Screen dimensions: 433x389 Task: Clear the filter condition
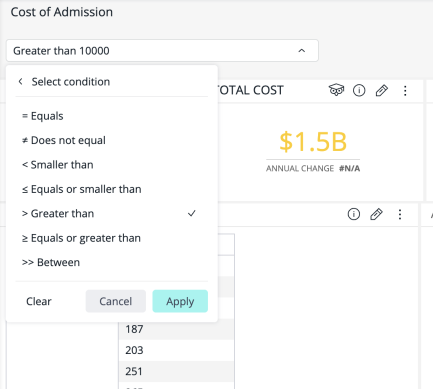tap(39, 301)
